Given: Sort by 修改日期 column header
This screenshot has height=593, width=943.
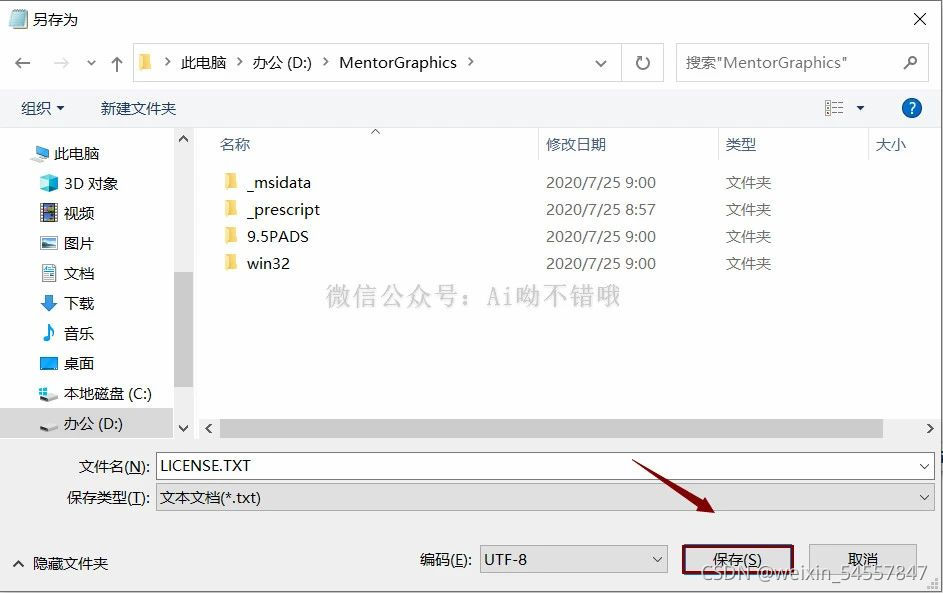Looking at the screenshot, I should [x=576, y=144].
